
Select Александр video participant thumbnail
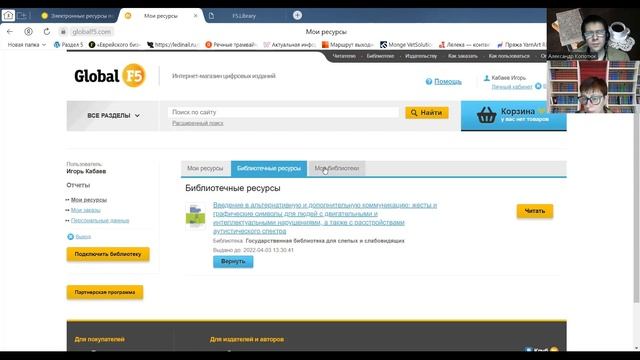(593, 35)
